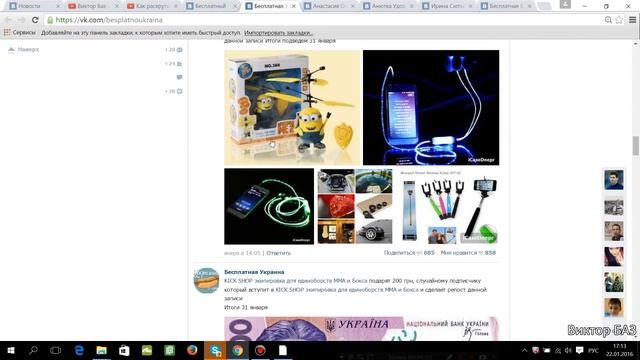Open File Explorer from taskbar

(x=101, y=350)
